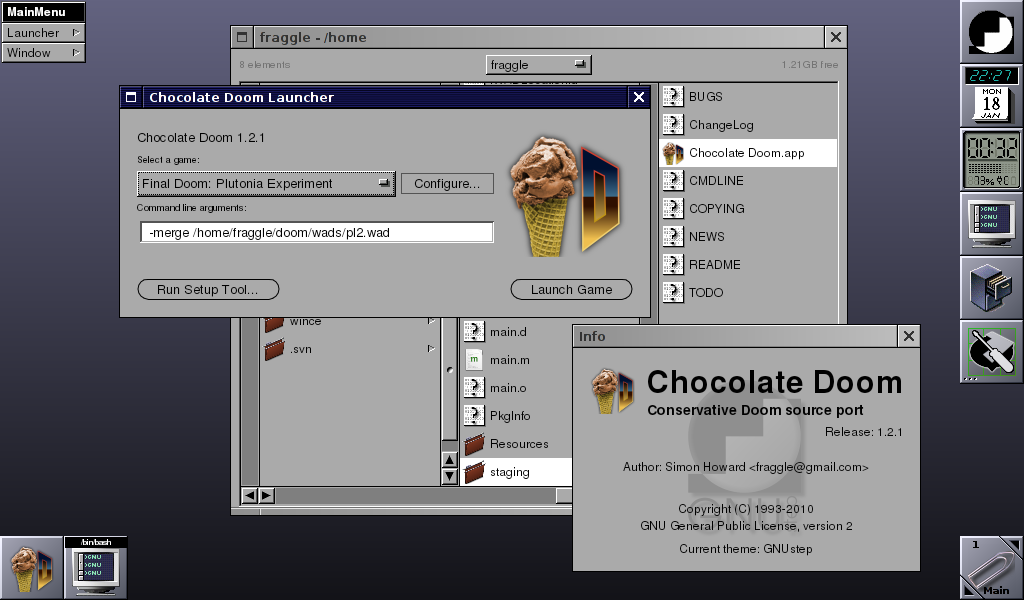The width and height of the screenshot is (1024, 600).
Task: Click the 'Chocolate Doom 1.2.1' label
Action: click(x=200, y=138)
